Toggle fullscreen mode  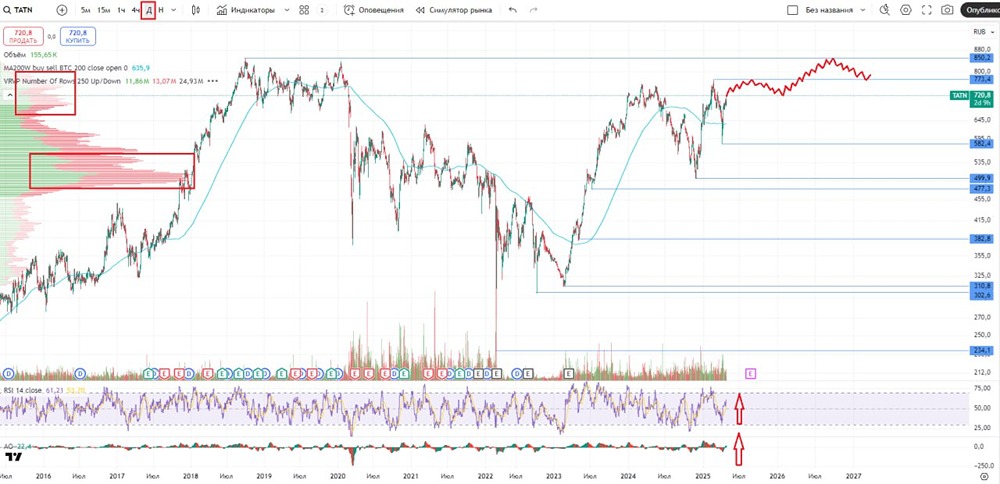927,10
